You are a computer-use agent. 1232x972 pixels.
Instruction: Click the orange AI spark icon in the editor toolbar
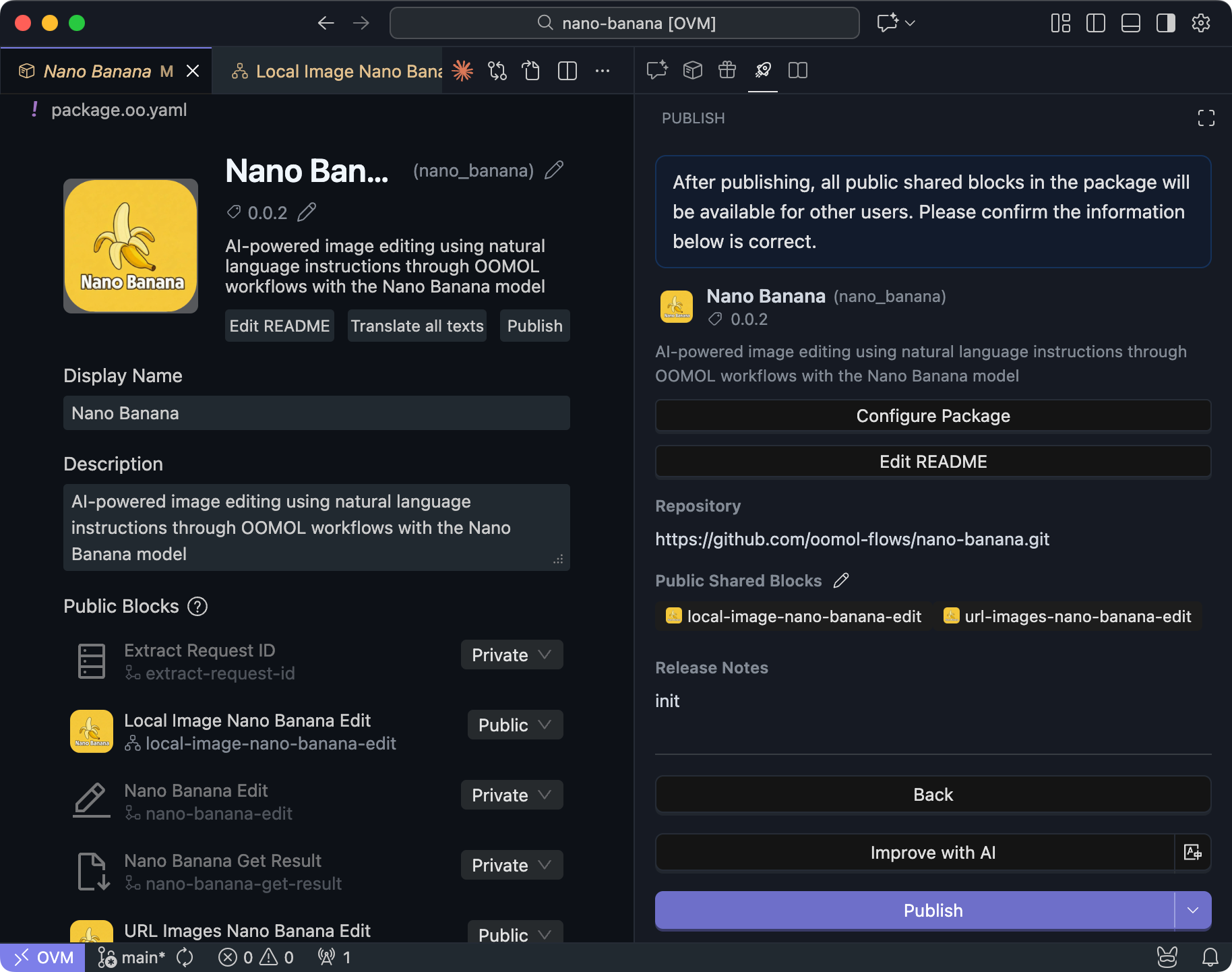[462, 71]
